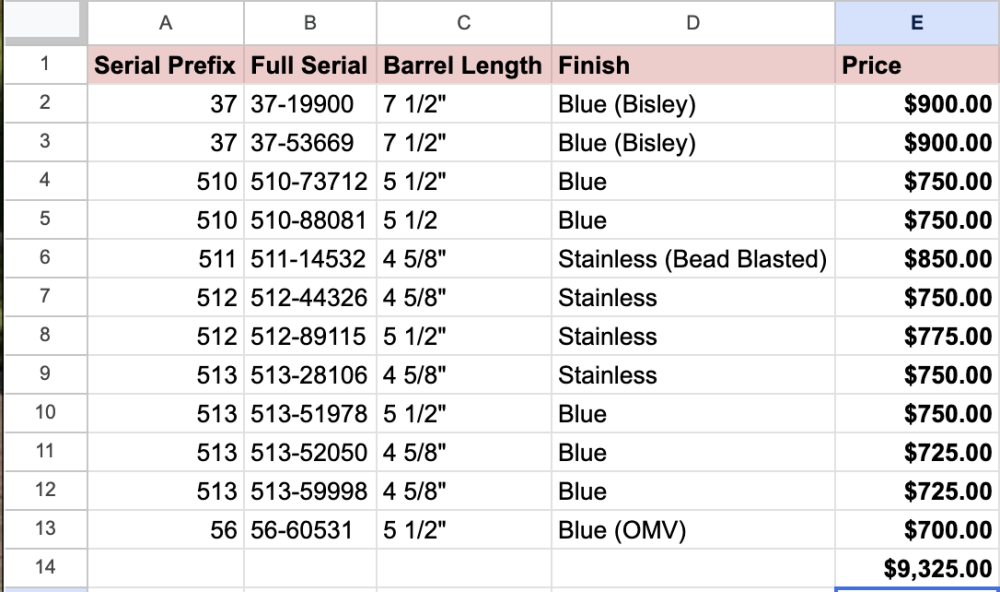Image resolution: width=1000 pixels, height=592 pixels.
Task: Select row 6 header
Action: tap(45, 258)
